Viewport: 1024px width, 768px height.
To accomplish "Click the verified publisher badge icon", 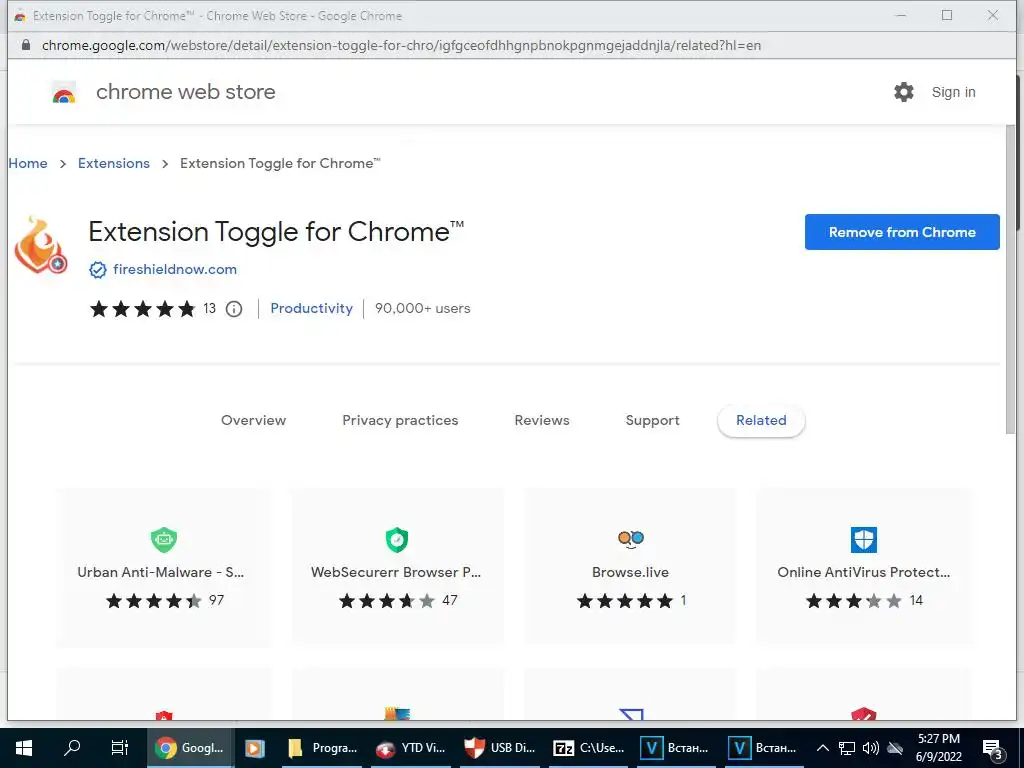I will point(98,270).
